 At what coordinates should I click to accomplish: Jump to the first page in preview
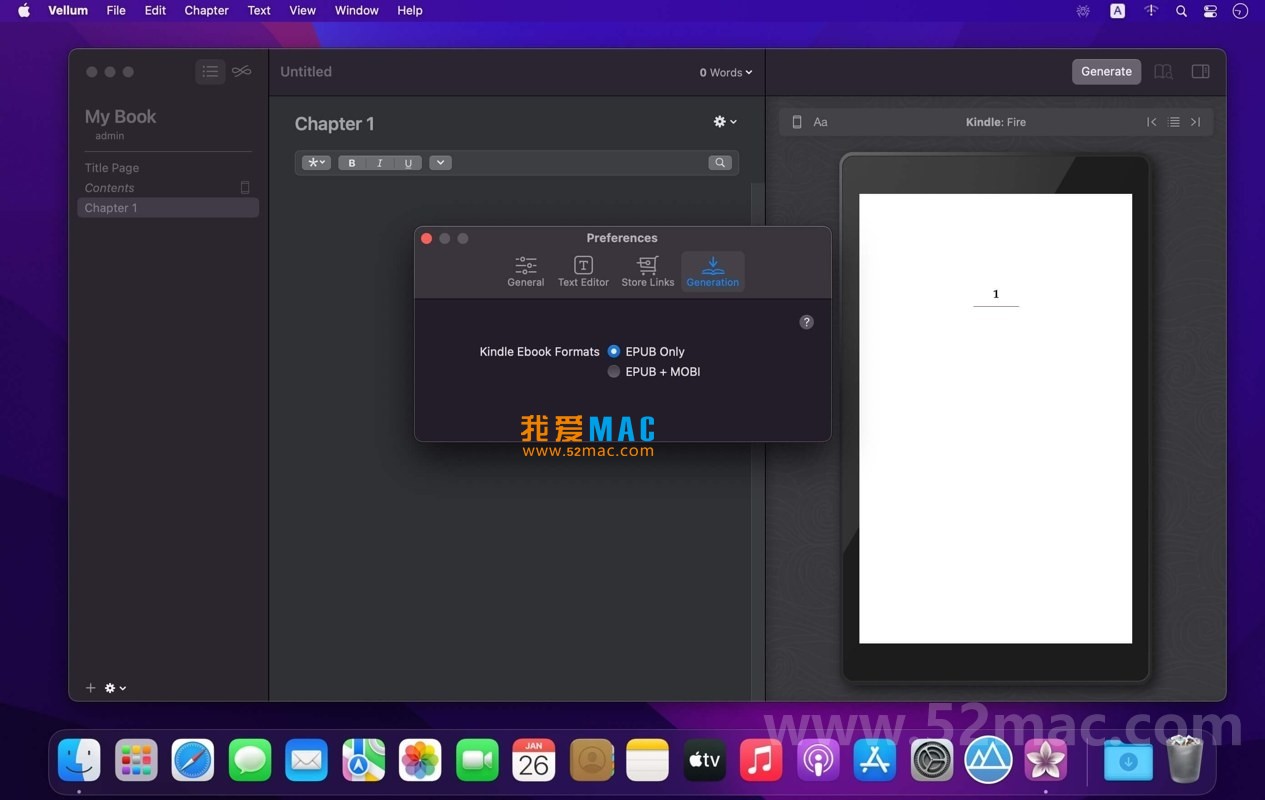click(x=1152, y=122)
